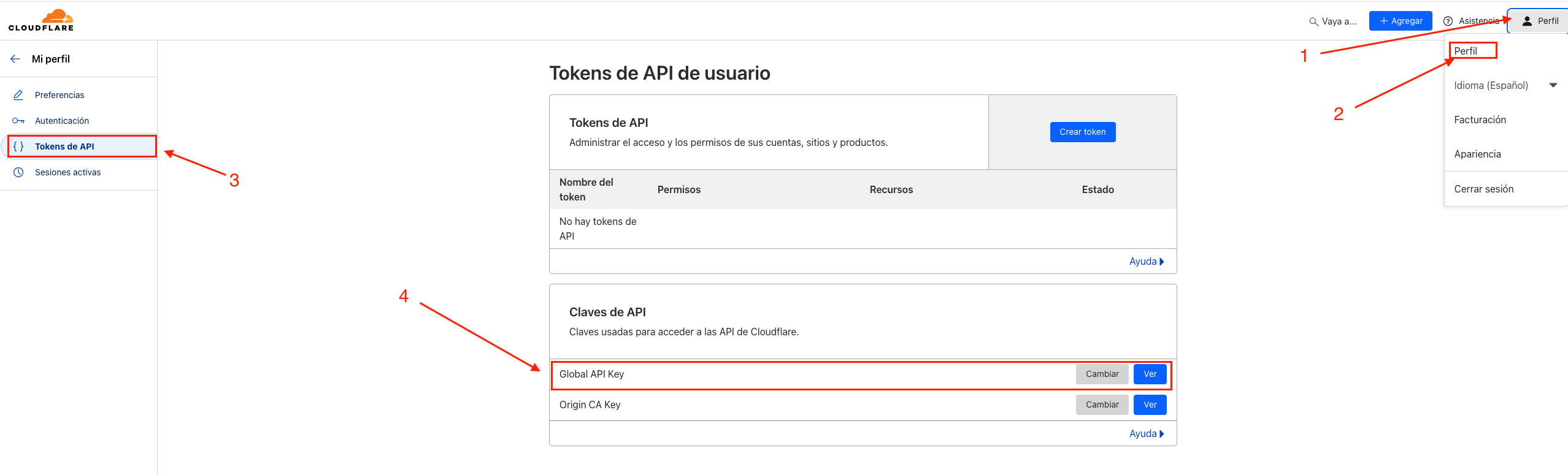This screenshot has height=475, width=1568.
Task: Click Cerrar sesión to log out
Action: pos(1483,189)
